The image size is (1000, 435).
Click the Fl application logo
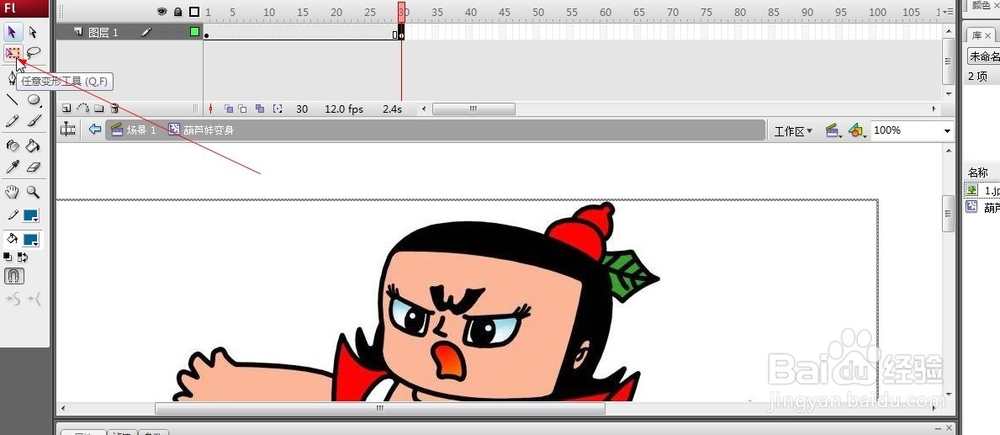pyautogui.click(x=10, y=8)
